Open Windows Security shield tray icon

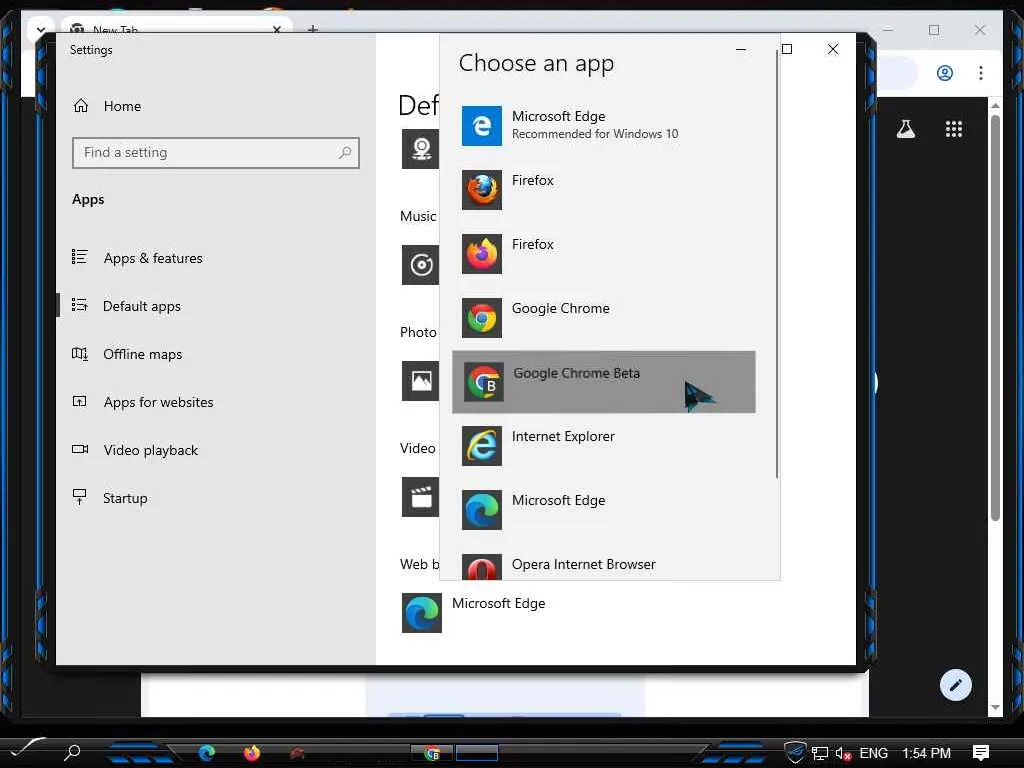pos(795,752)
